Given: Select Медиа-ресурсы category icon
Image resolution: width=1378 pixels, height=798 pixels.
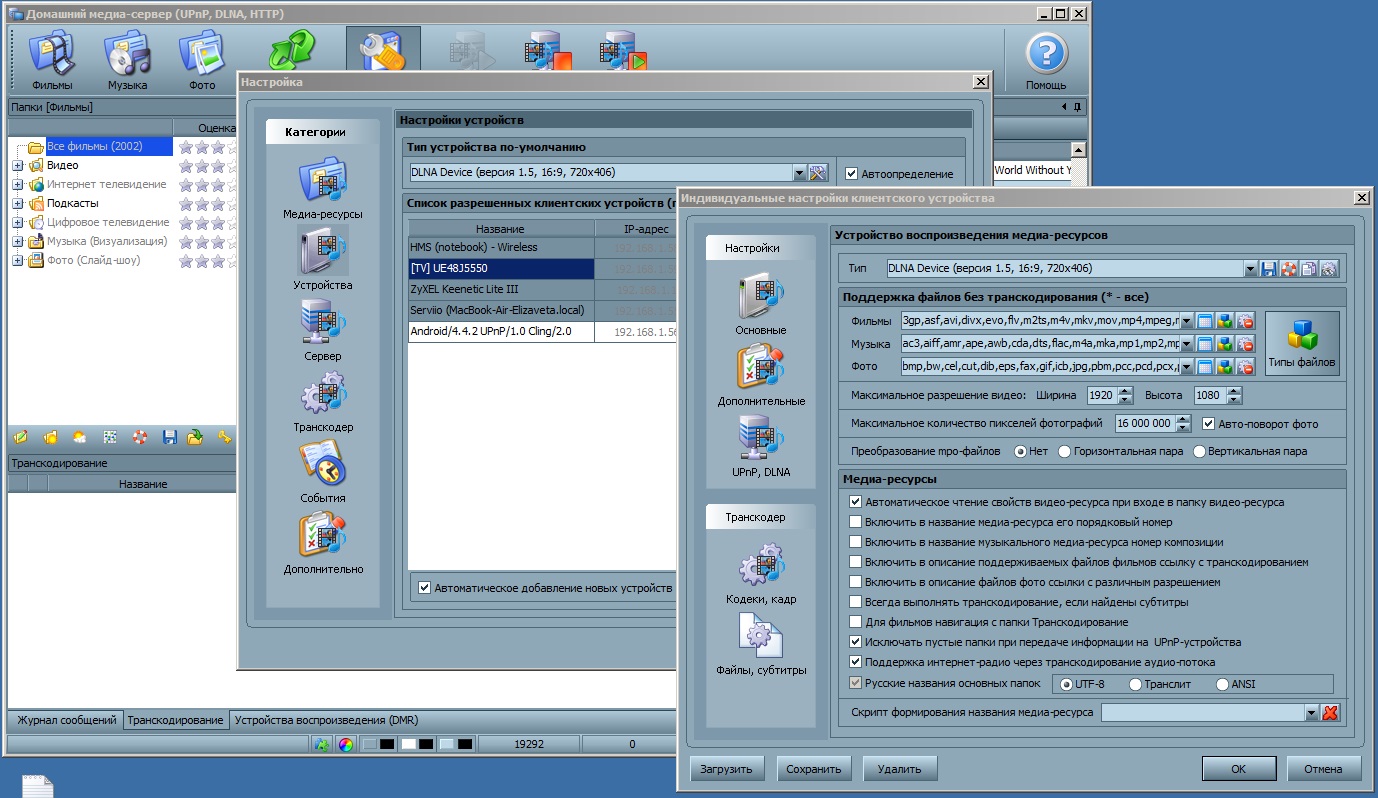Looking at the screenshot, I should tap(322, 181).
